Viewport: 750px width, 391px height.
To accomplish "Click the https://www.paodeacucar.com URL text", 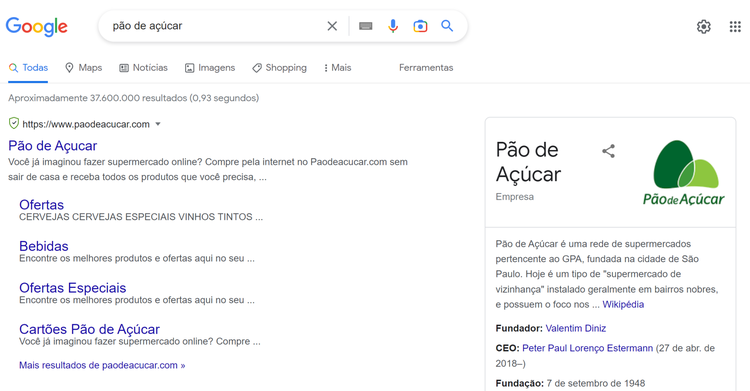I will [86, 124].
